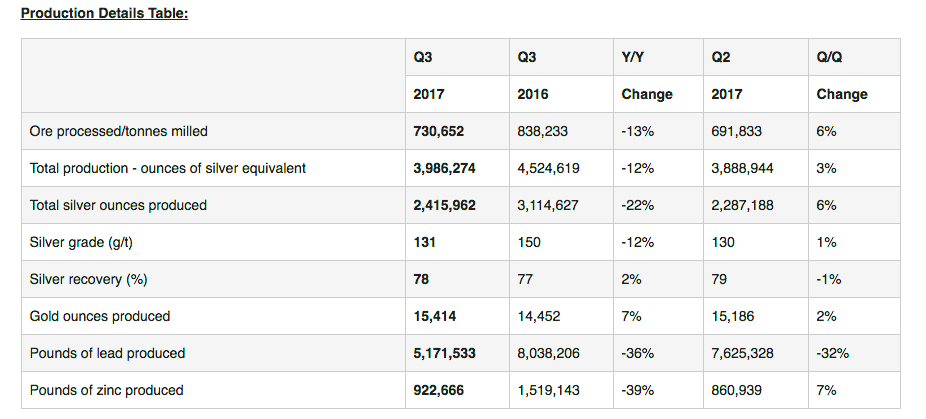Click the Production Details Table heading
The image size is (926, 419).
[104, 14]
